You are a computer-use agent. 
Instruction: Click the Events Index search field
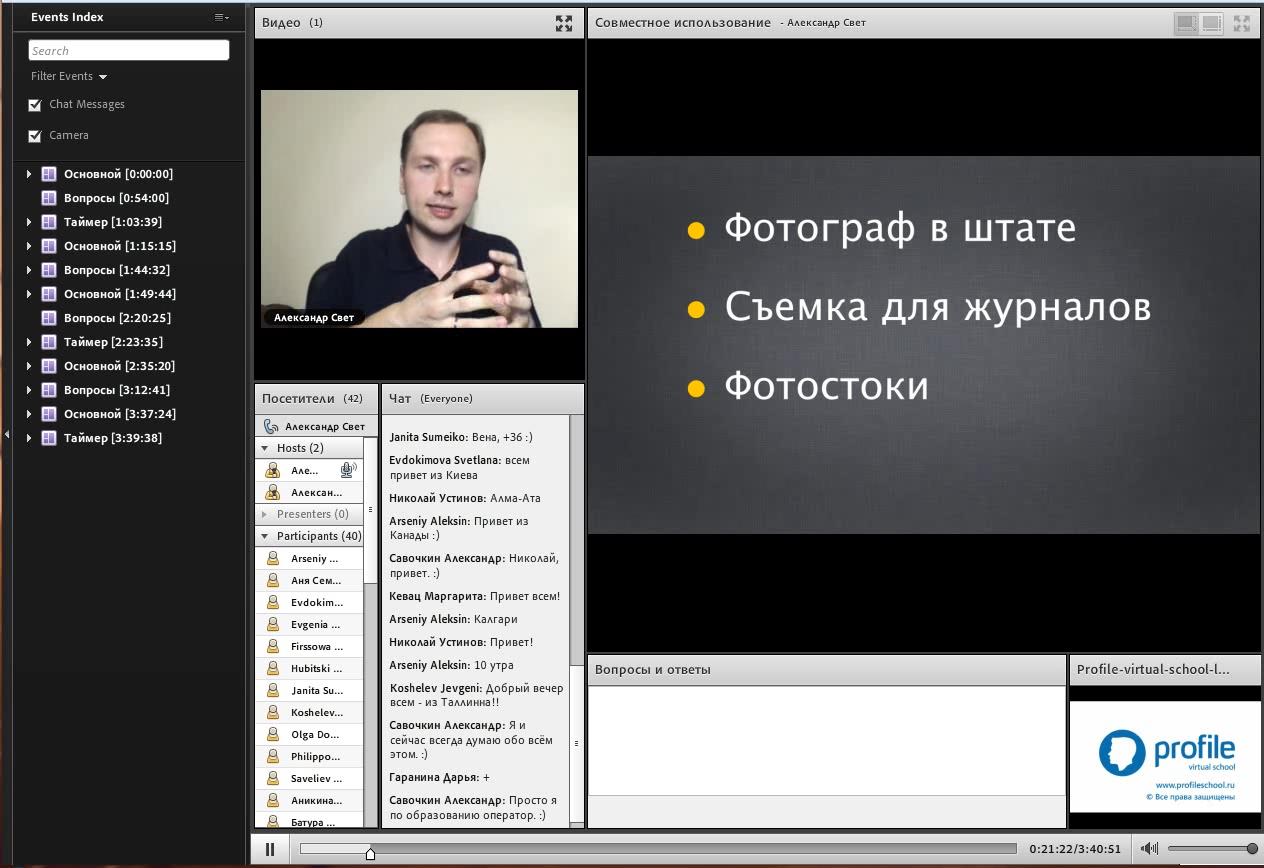[128, 51]
